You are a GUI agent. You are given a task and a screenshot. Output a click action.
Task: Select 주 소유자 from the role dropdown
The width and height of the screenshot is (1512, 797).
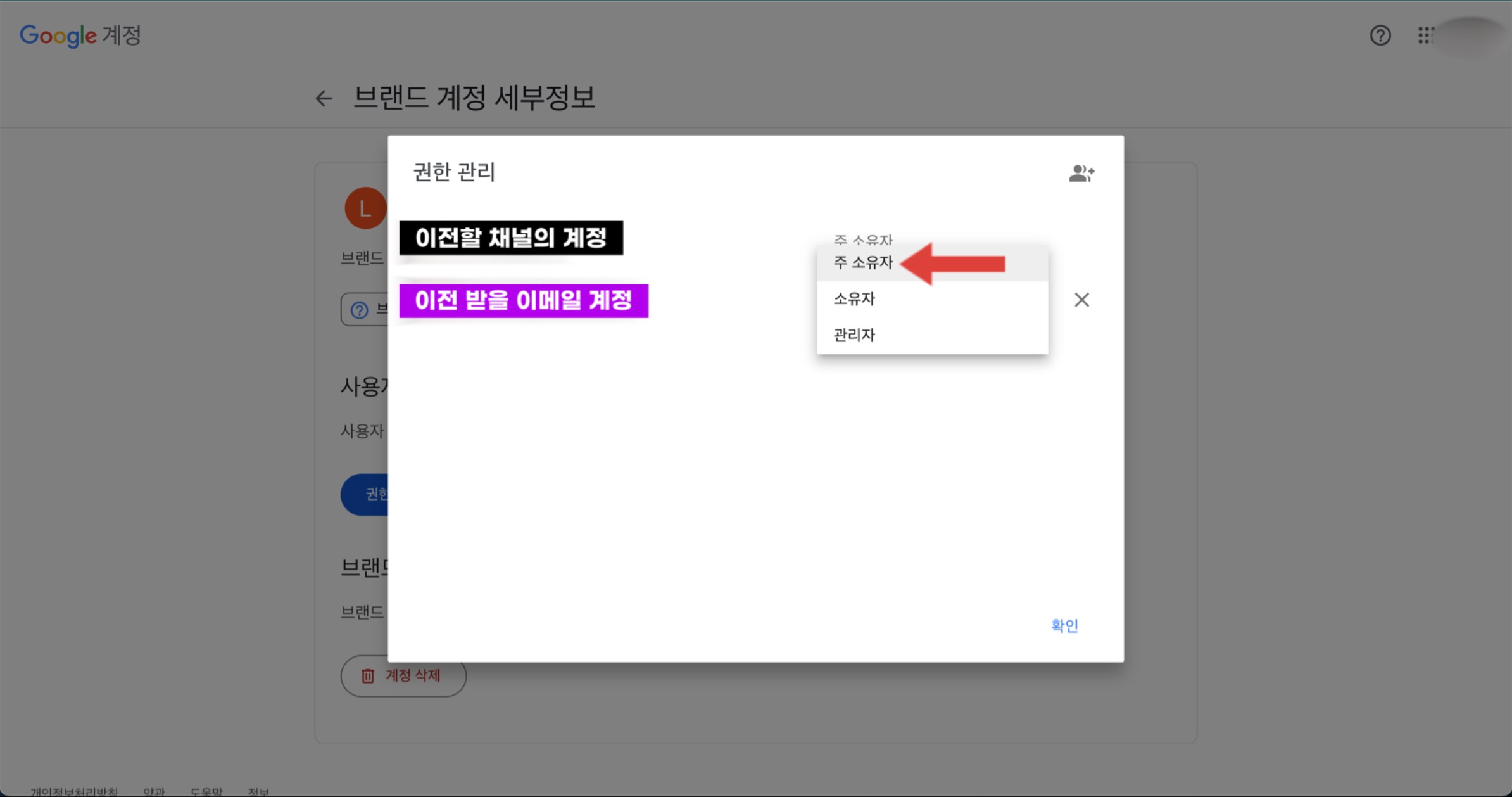pyautogui.click(x=864, y=262)
